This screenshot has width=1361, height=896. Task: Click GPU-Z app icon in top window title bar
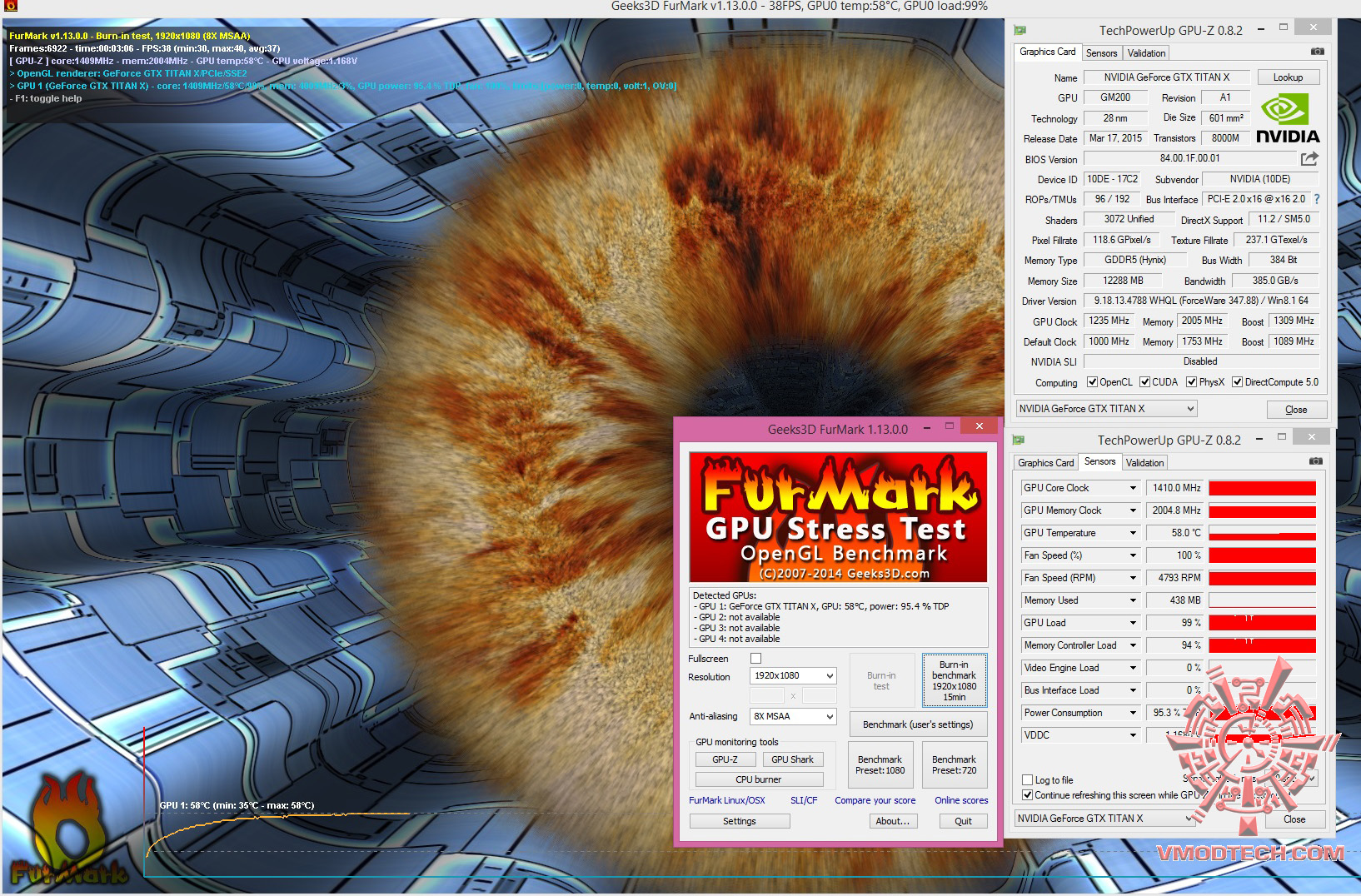[x=1020, y=30]
